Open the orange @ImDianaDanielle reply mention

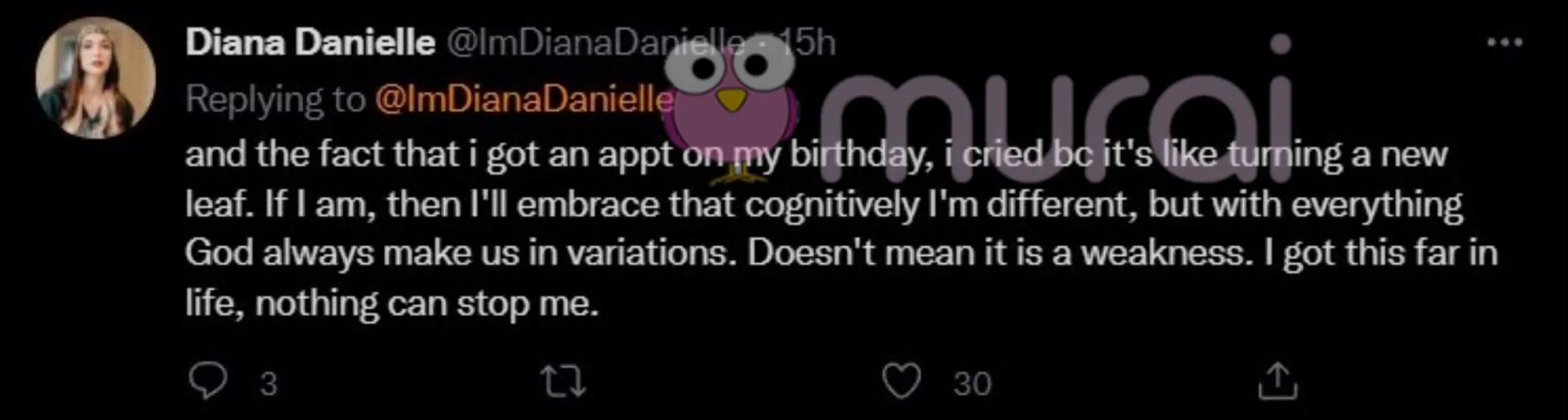(524, 100)
